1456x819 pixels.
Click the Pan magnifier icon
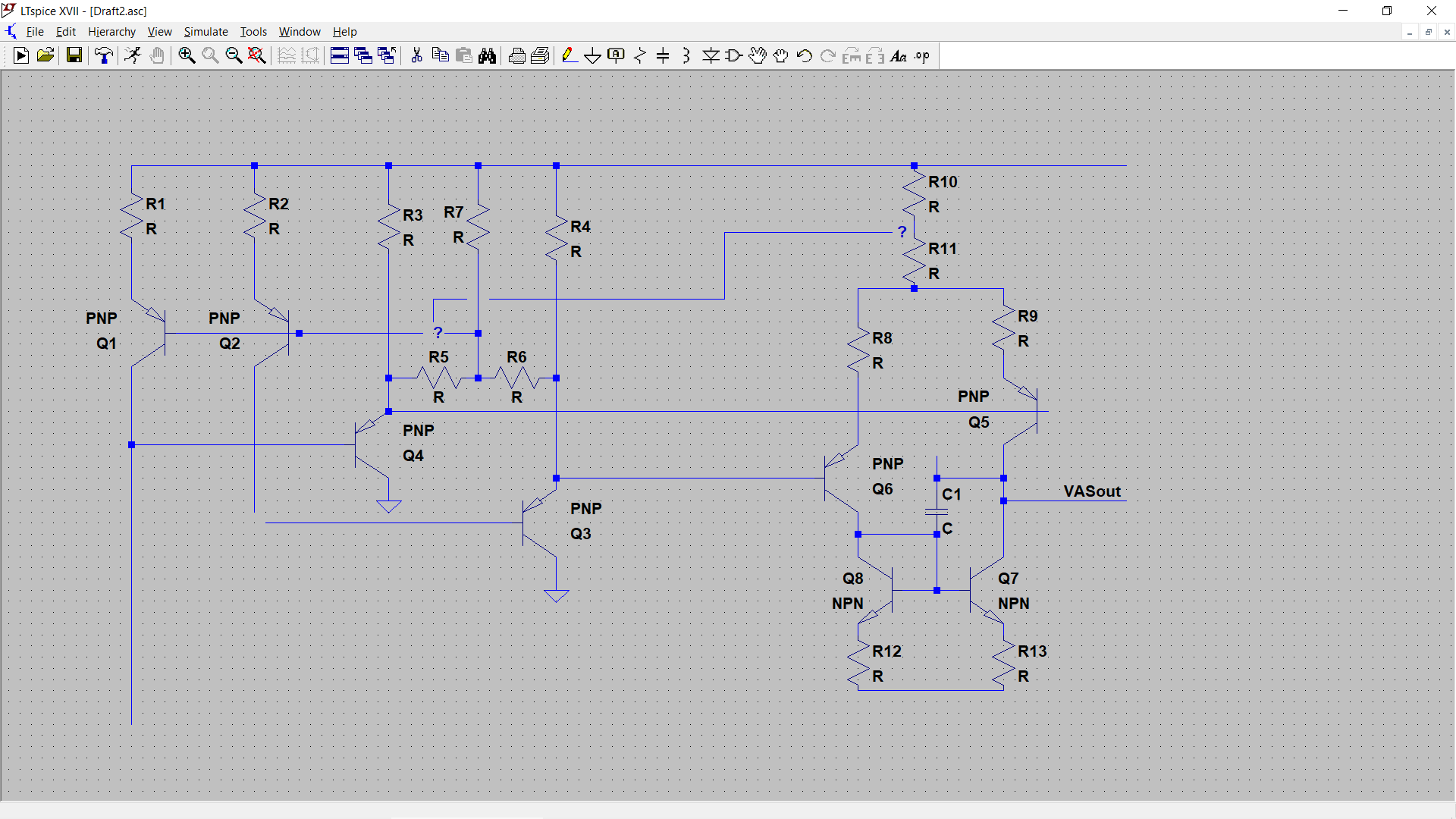point(210,55)
